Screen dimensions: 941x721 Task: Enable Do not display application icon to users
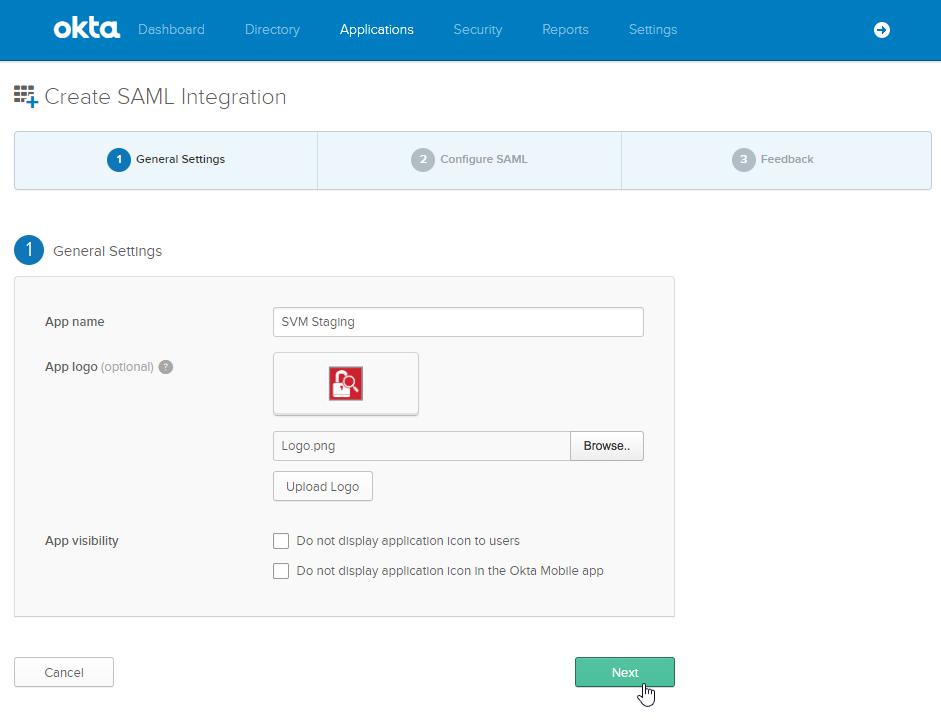pyautogui.click(x=281, y=541)
